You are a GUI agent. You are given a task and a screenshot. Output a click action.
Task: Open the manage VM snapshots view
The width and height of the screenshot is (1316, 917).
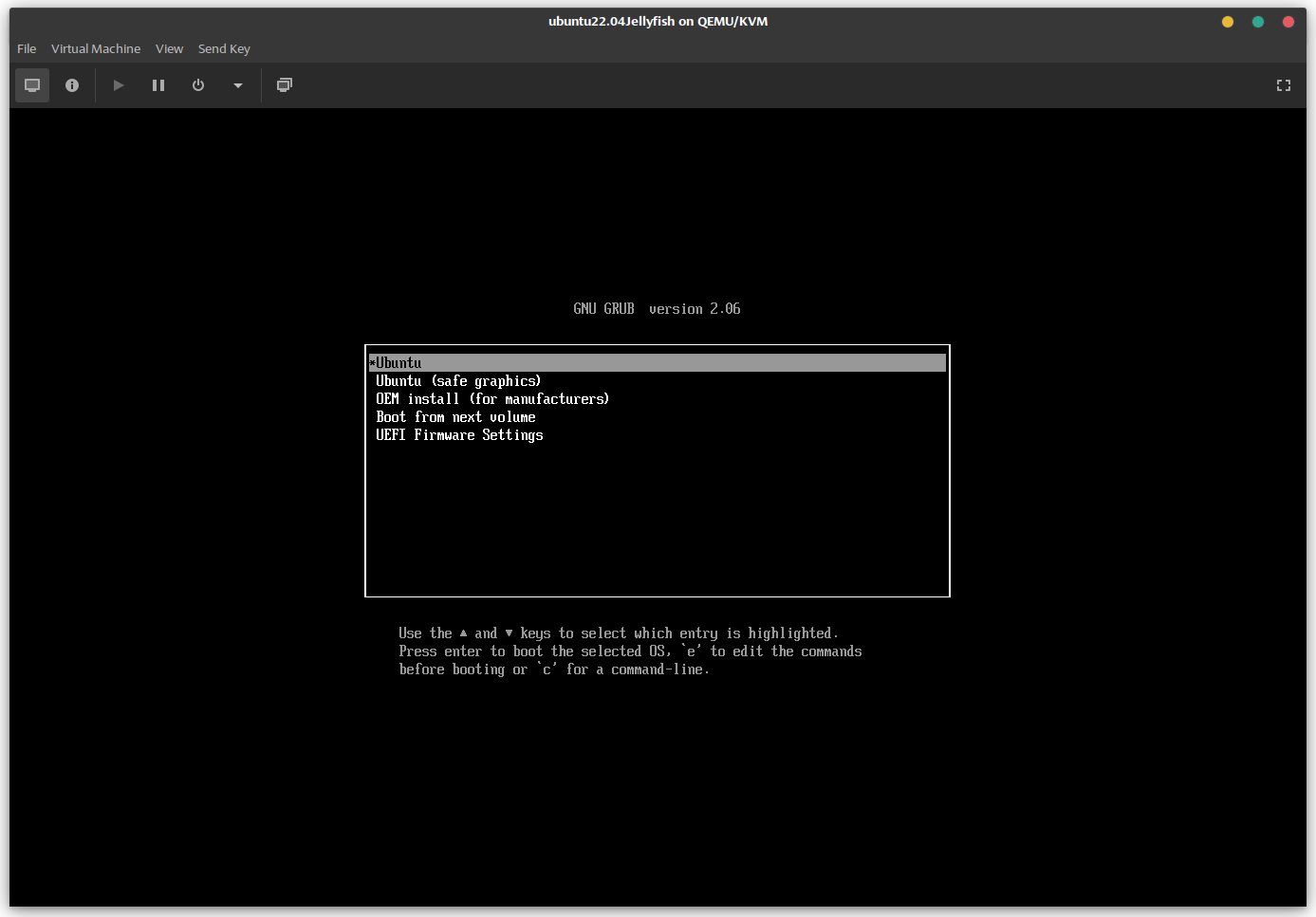point(285,85)
